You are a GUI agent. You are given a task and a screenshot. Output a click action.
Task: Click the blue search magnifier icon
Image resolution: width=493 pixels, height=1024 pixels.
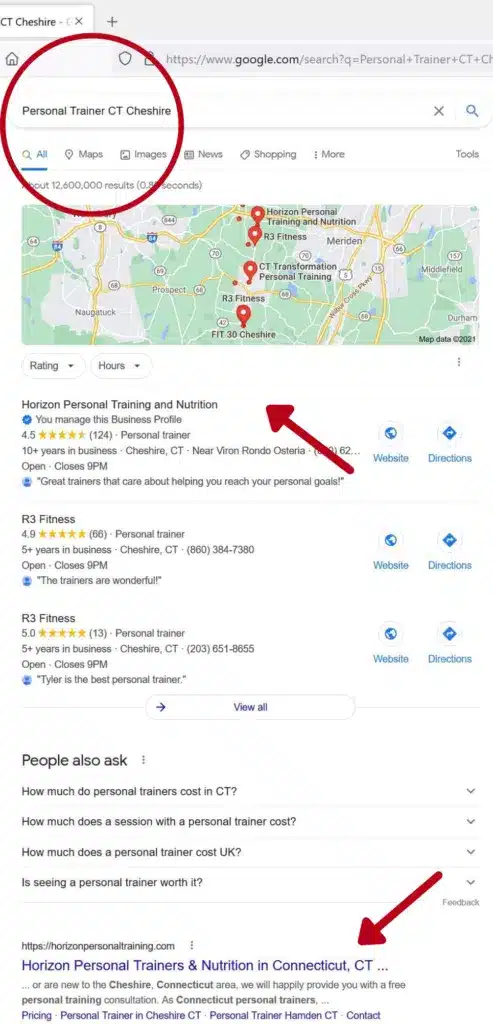click(x=472, y=111)
